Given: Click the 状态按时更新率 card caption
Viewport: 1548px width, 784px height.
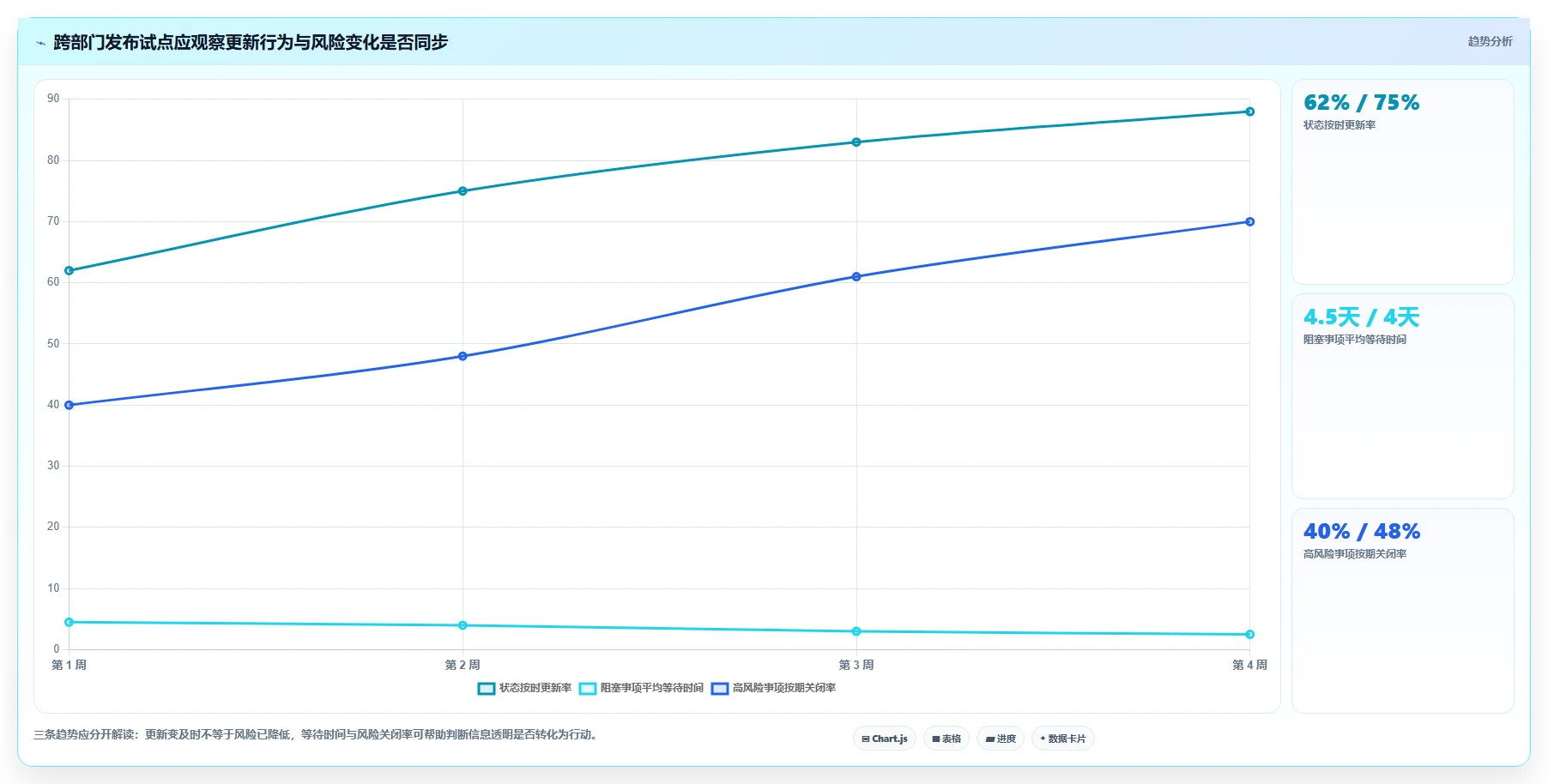Looking at the screenshot, I should pyautogui.click(x=1339, y=125).
